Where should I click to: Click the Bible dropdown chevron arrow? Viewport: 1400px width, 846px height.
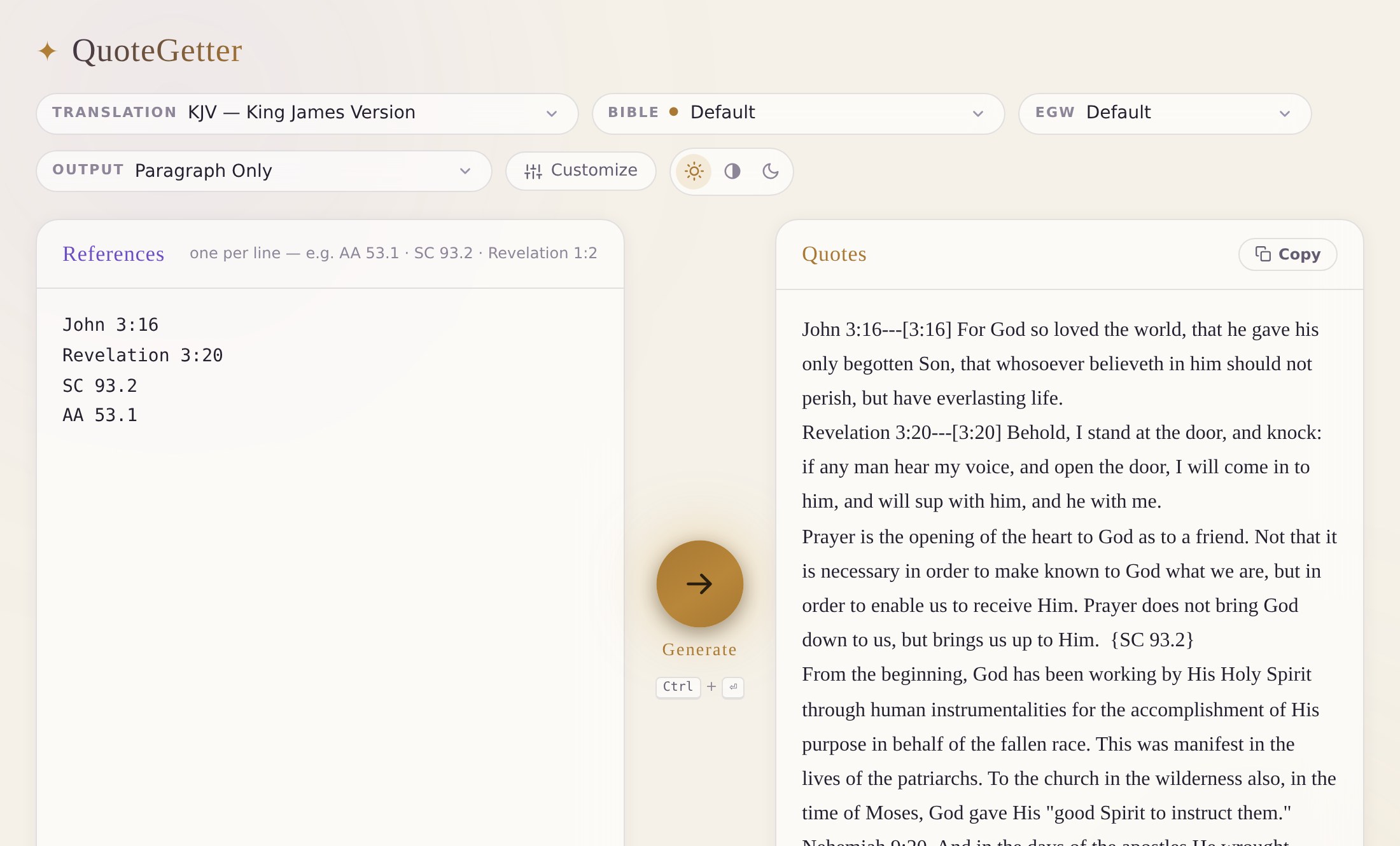tap(978, 114)
